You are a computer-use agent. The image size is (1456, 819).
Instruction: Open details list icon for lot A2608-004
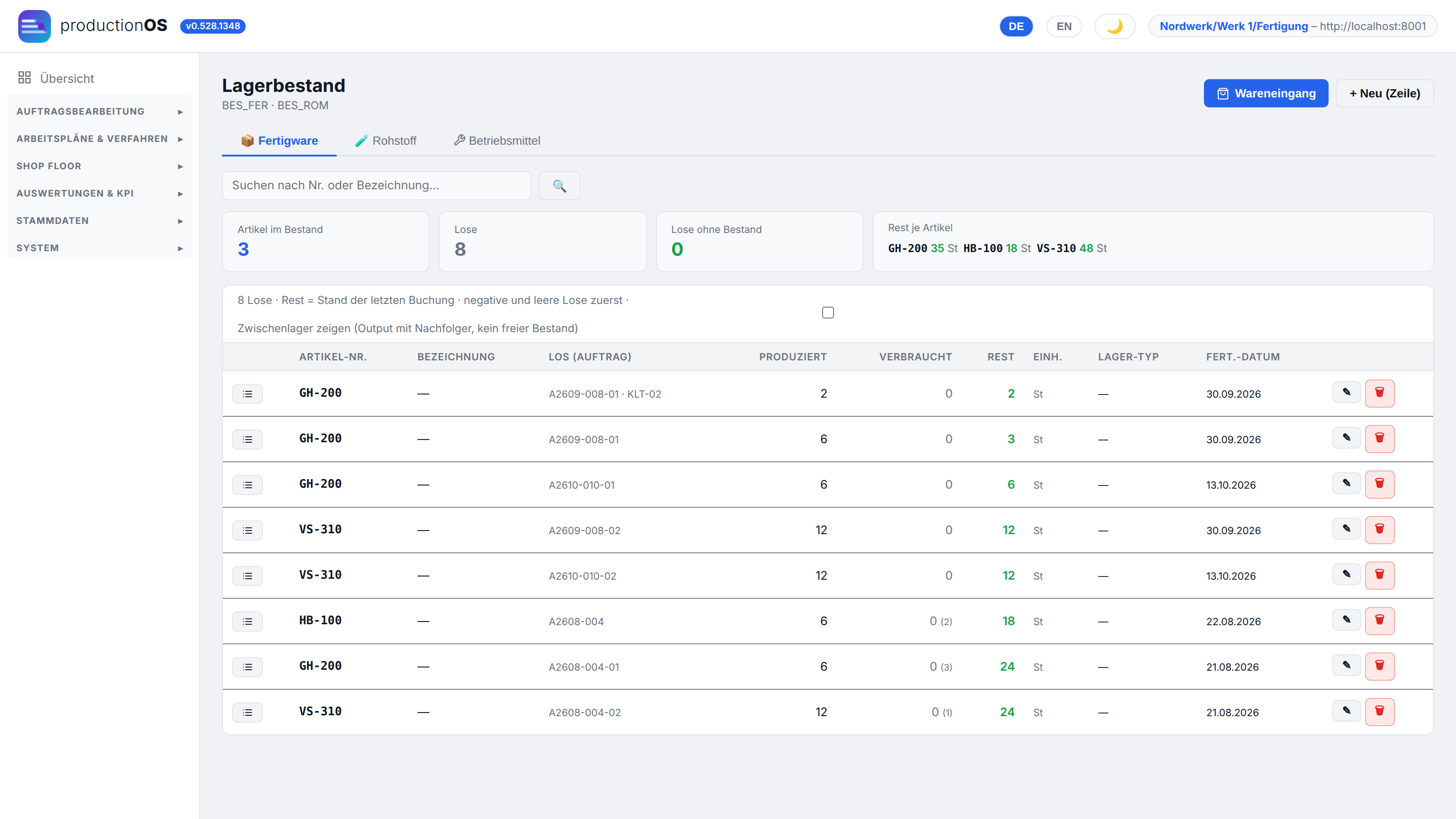tap(247, 621)
